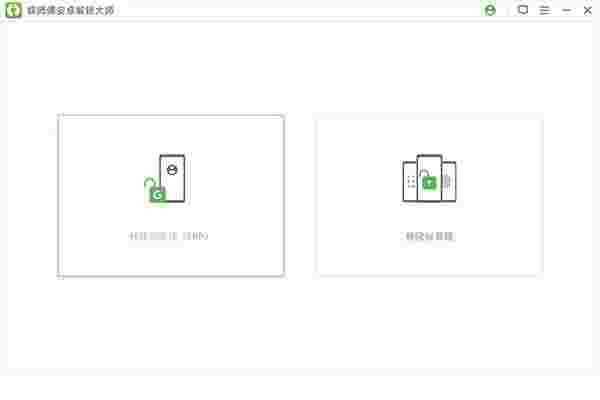The height and width of the screenshot is (400, 600).
Task: Close the application window
Action: pos(588,10)
